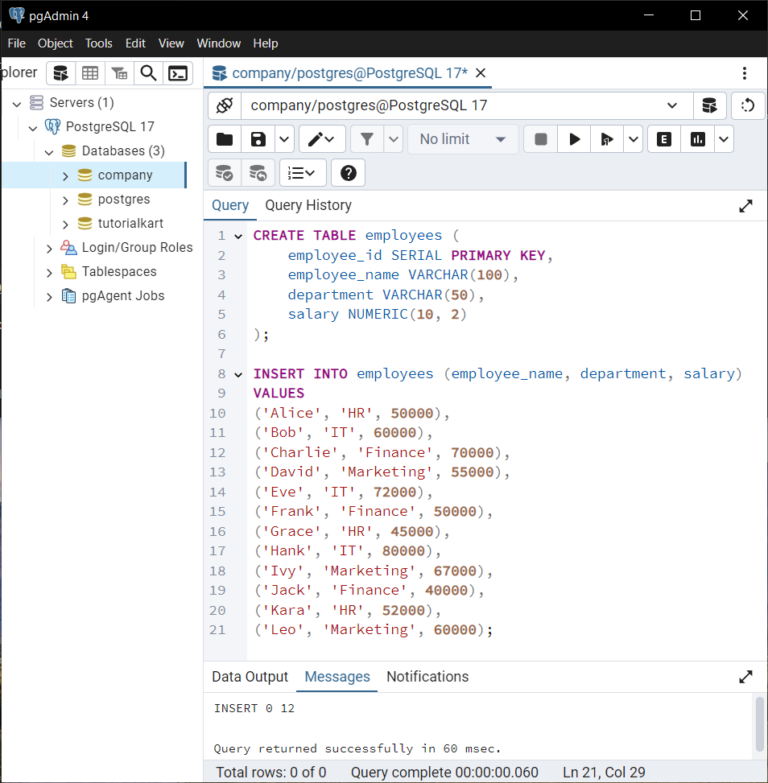This screenshot has width=768, height=783.
Task: Click the Commit transaction icon
Action: tap(225, 173)
